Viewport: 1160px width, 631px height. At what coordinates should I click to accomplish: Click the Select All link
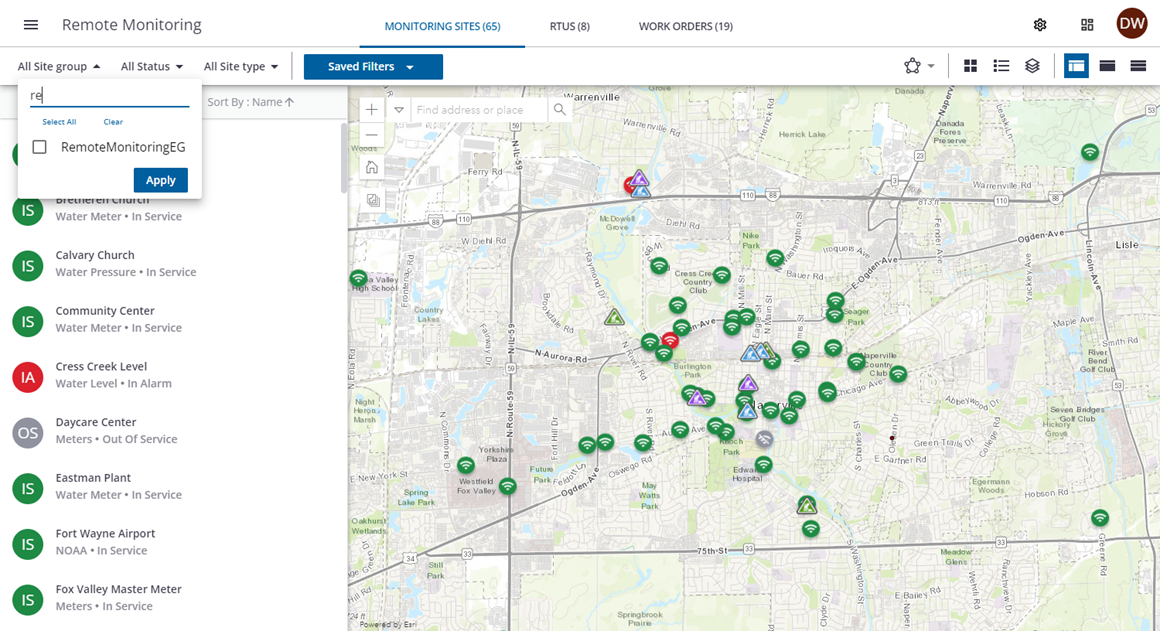(x=59, y=122)
